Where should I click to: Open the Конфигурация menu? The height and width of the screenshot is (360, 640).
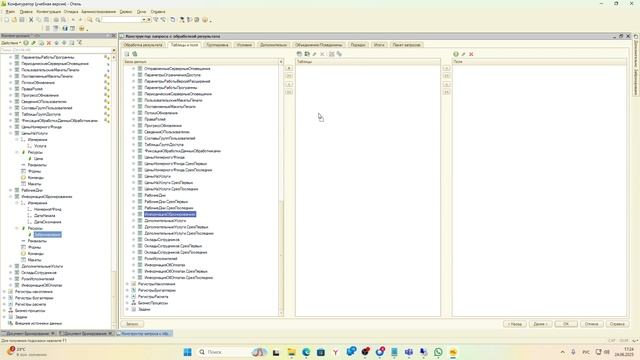(x=49, y=12)
